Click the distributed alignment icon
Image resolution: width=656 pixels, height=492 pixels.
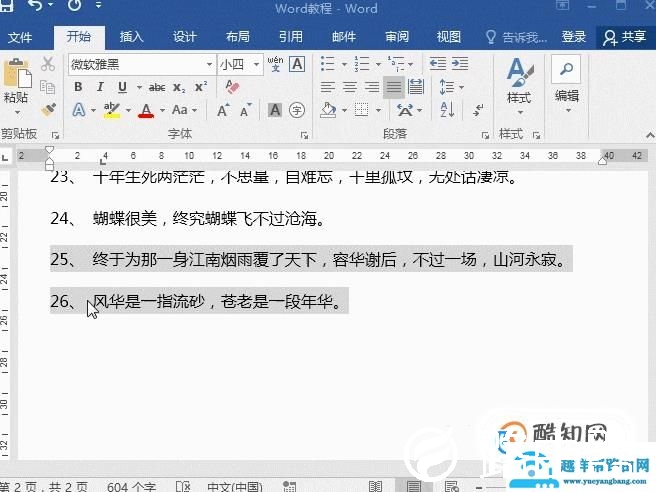point(415,87)
